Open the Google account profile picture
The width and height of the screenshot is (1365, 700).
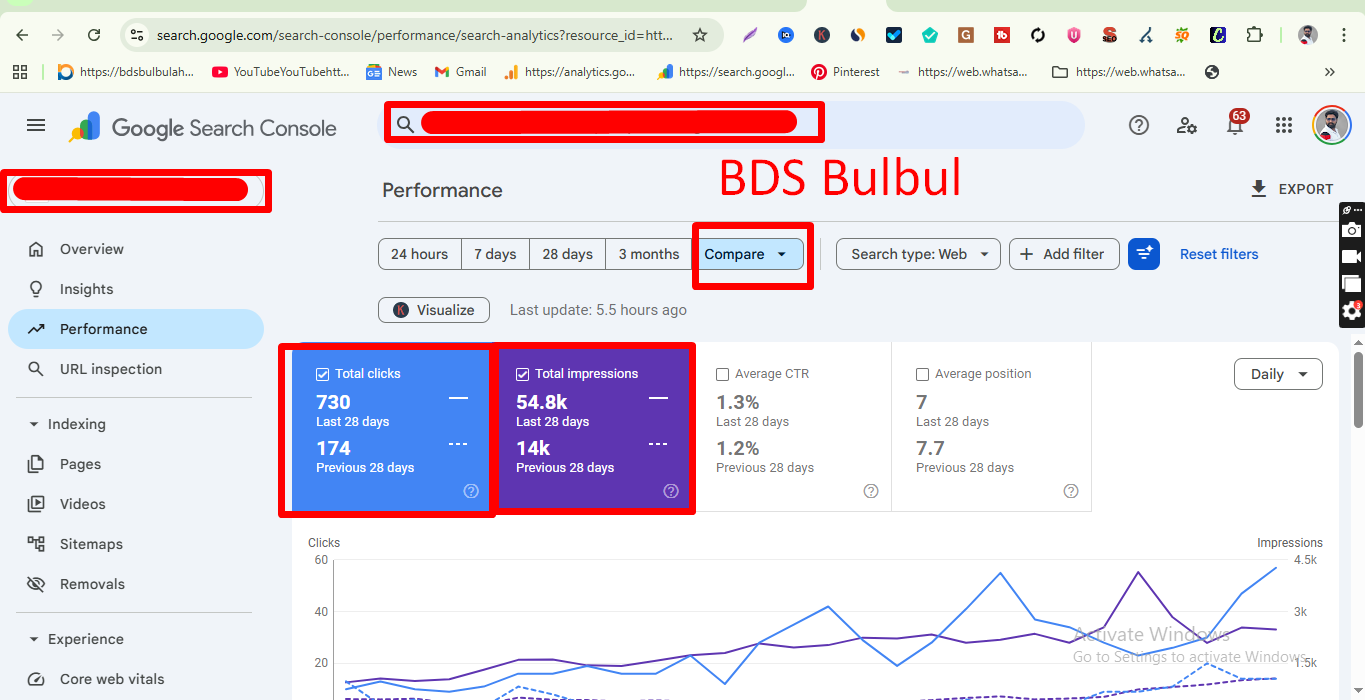[x=1331, y=125]
